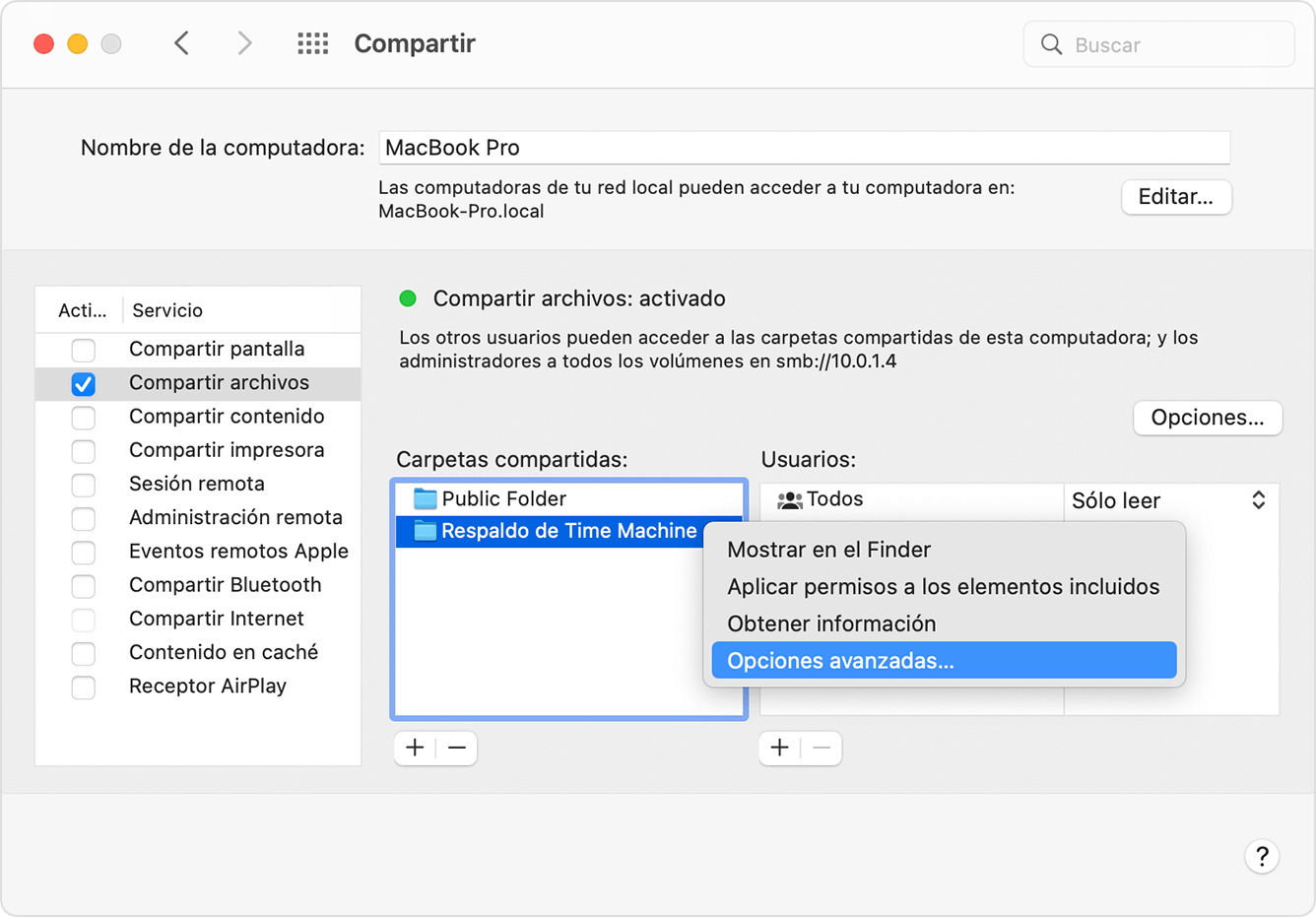The height and width of the screenshot is (918, 1316).
Task: Enable Compartir Bluetooth checkbox
Action: tap(84, 585)
